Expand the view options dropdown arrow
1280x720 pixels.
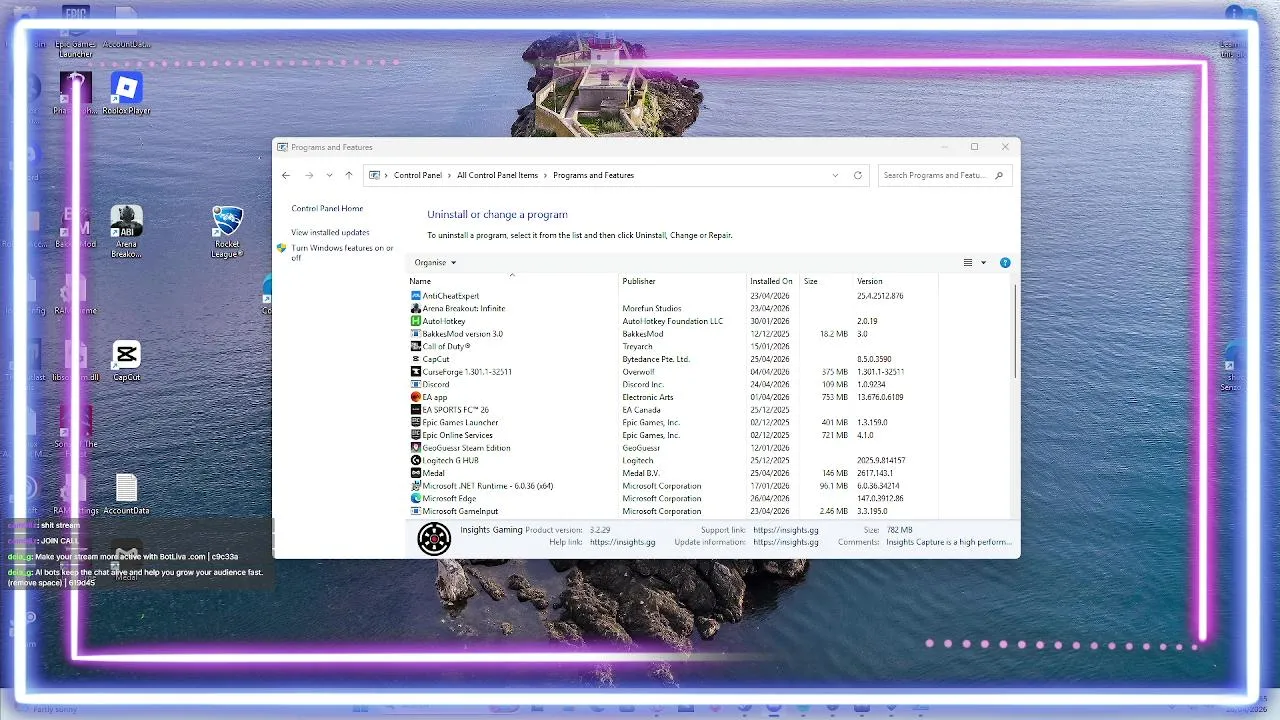pos(983,263)
